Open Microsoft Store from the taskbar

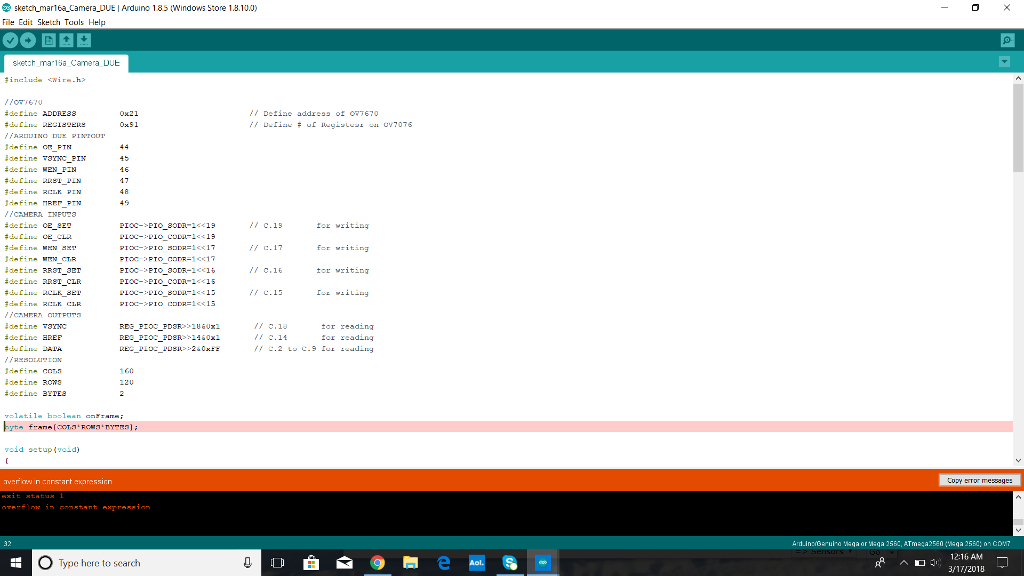(311, 562)
